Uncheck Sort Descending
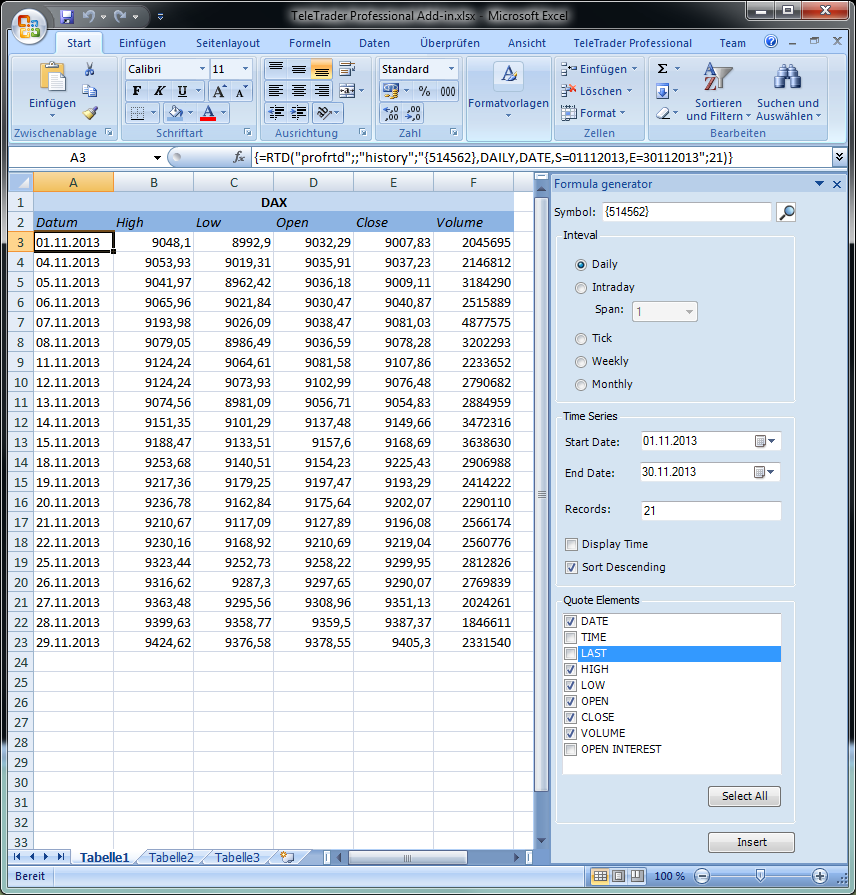The image size is (856, 895). [x=571, y=567]
